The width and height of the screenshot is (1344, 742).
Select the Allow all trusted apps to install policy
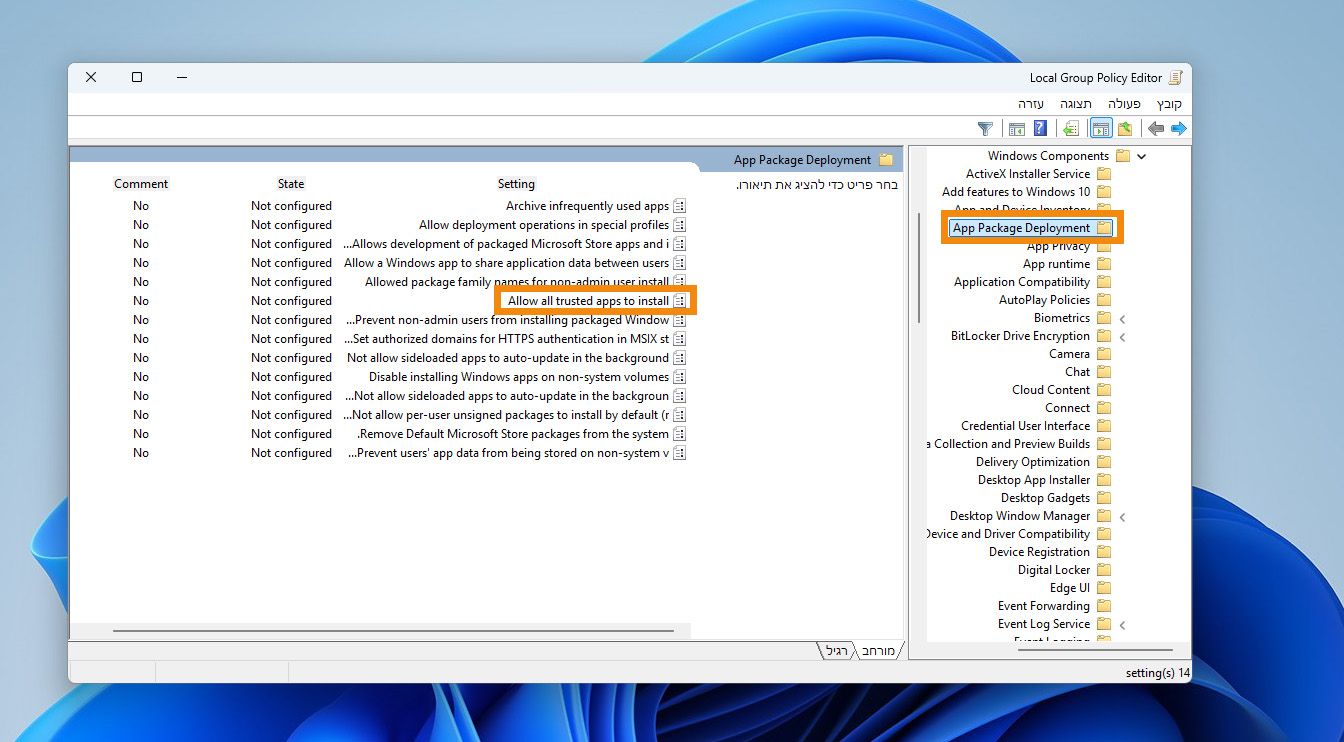(588, 301)
